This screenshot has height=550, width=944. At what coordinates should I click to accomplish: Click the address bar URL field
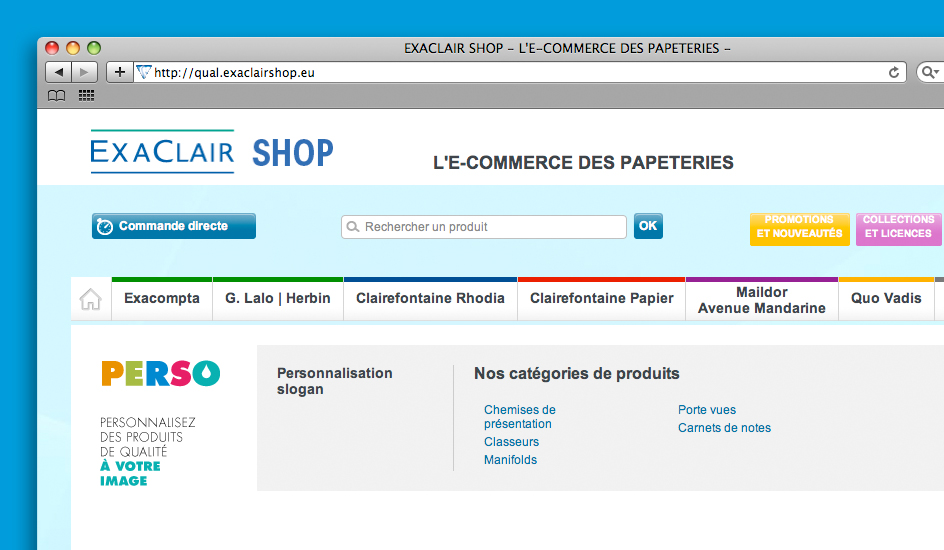pos(520,72)
